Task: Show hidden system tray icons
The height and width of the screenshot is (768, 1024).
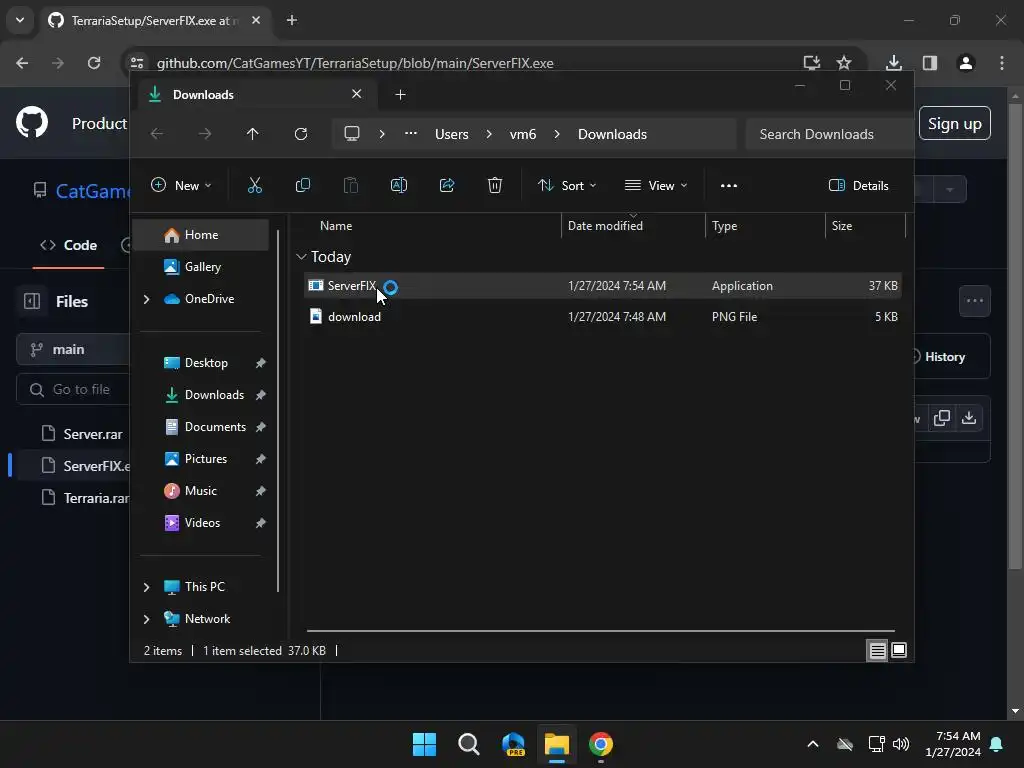Action: coord(813,744)
